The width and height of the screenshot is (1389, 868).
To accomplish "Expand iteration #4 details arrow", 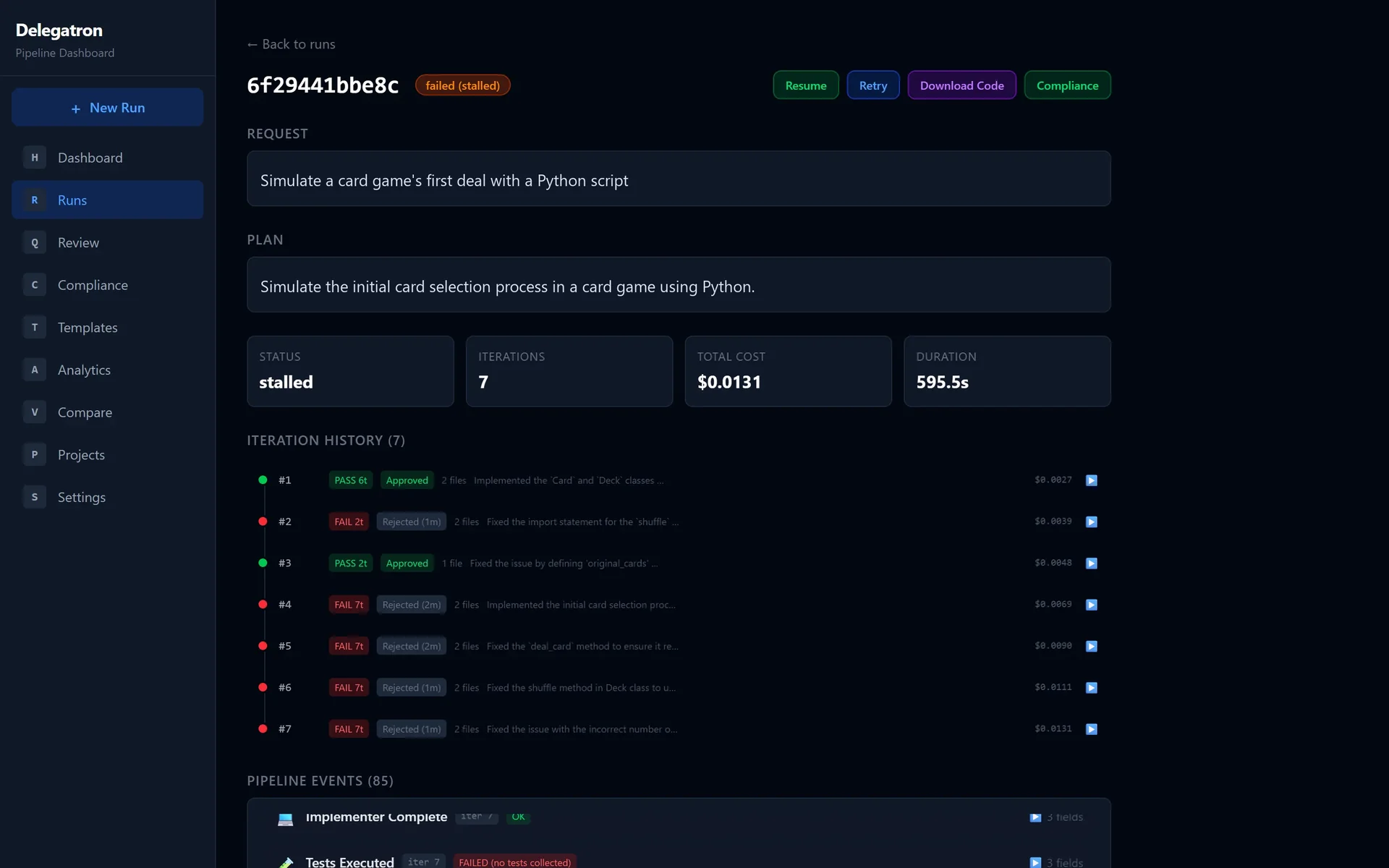I will [x=1092, y=605].
